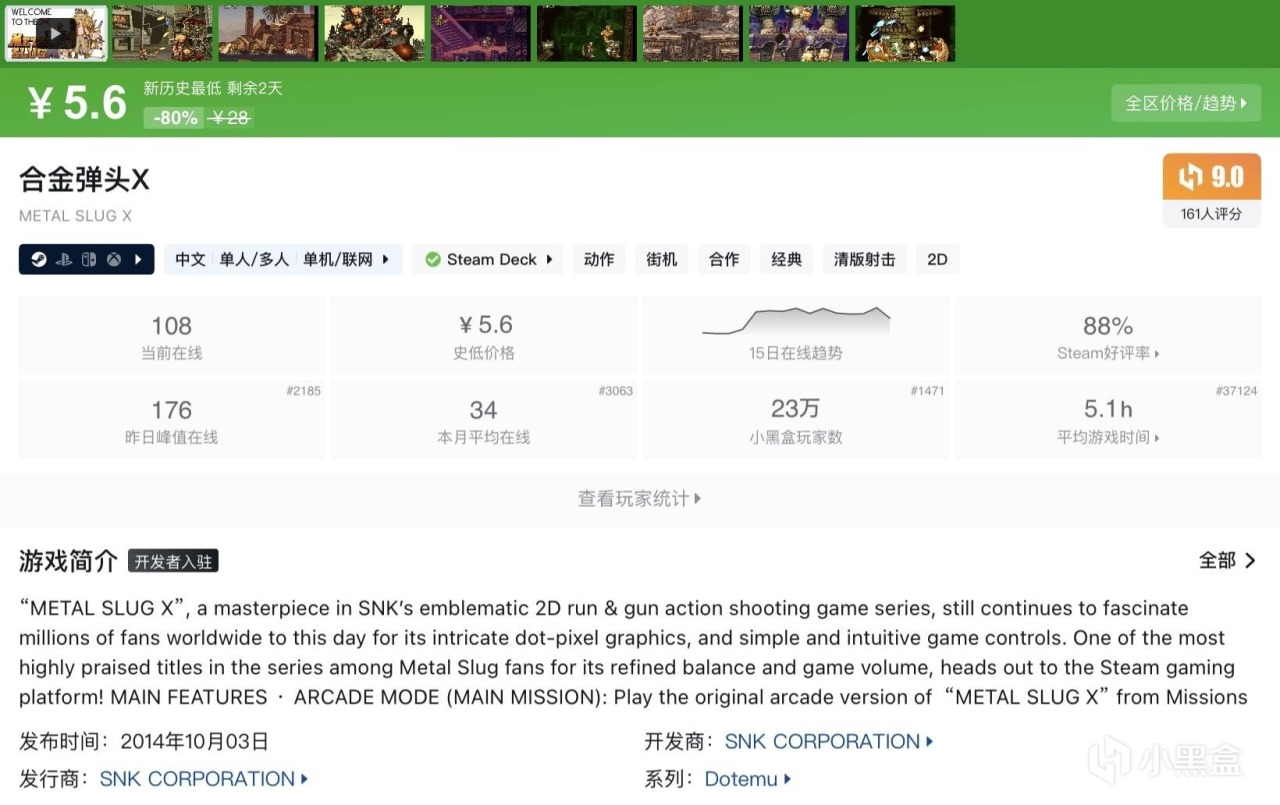Click the 2014年10月03日 release date
This screenshot has height=805, width=1280.
(x=194, y=741)
